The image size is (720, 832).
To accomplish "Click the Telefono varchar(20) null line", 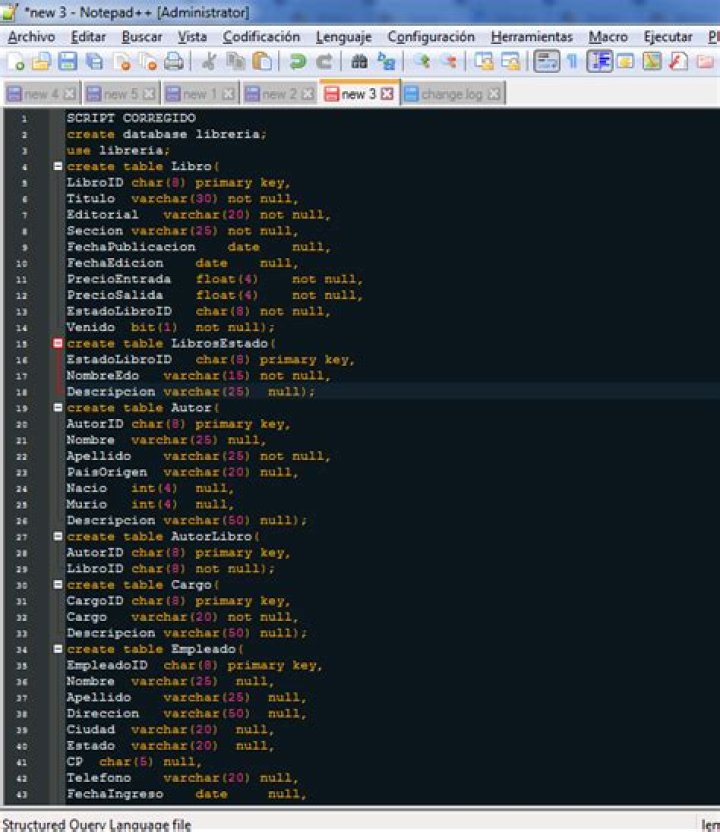I will [182, 778].
